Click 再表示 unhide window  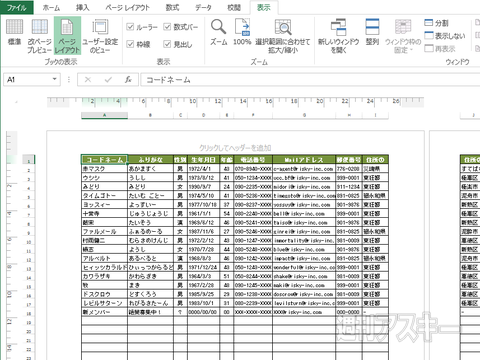pos(440,49)
